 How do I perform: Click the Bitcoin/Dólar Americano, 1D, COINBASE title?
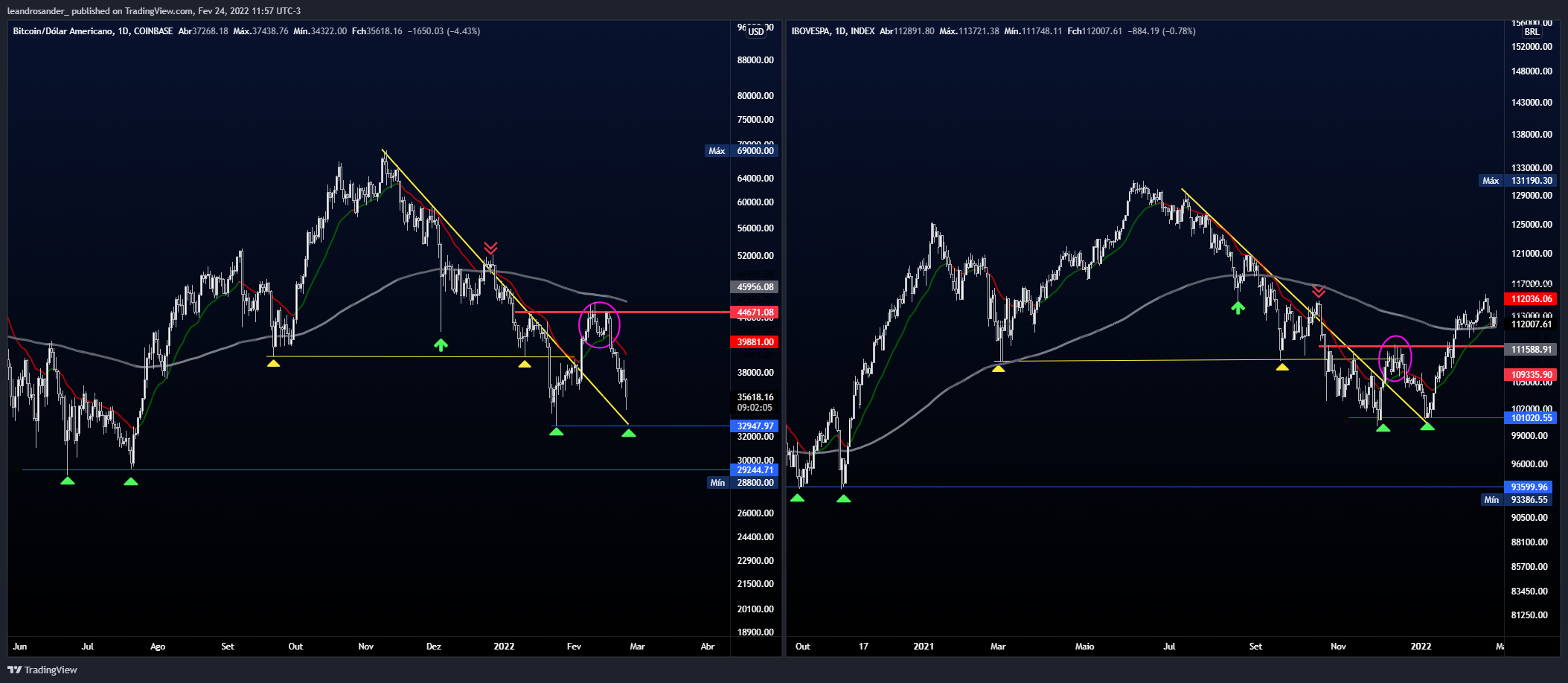pyautogui.click(x=93, y=31)
